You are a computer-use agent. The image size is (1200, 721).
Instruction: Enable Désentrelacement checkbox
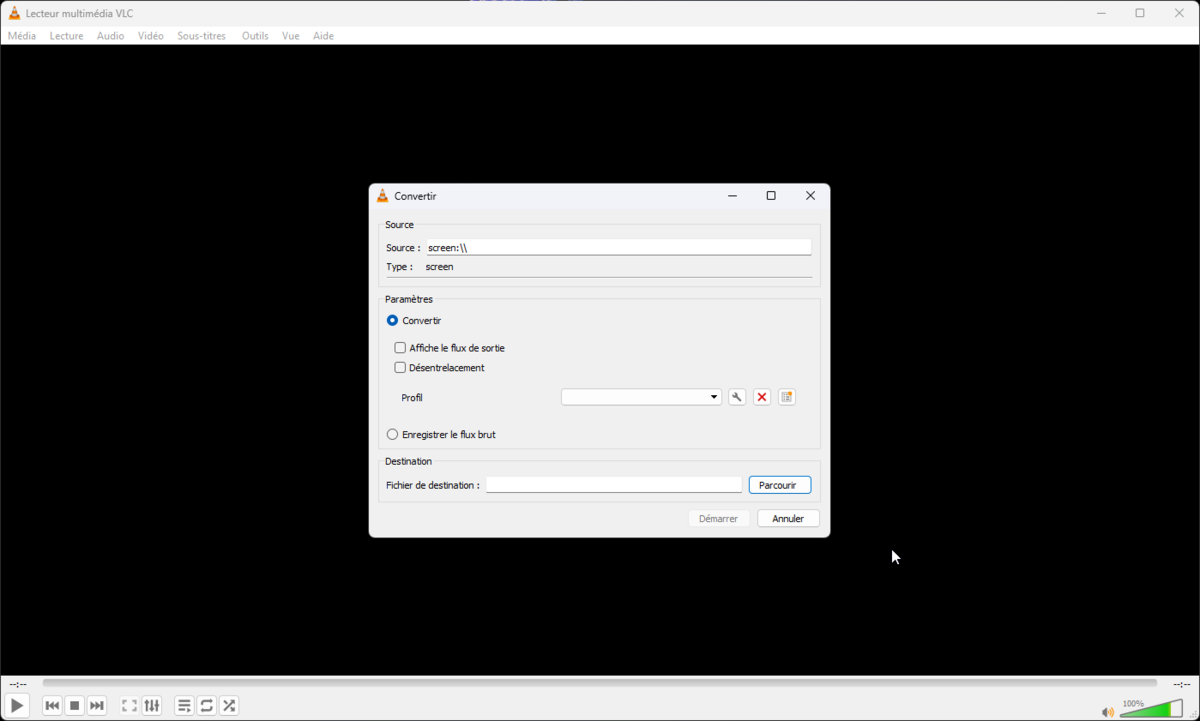400,368
